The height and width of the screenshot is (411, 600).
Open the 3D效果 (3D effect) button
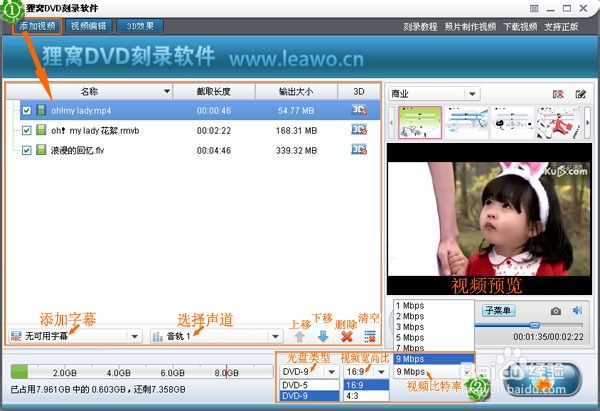pyautogui.click(x=140, y=26)
